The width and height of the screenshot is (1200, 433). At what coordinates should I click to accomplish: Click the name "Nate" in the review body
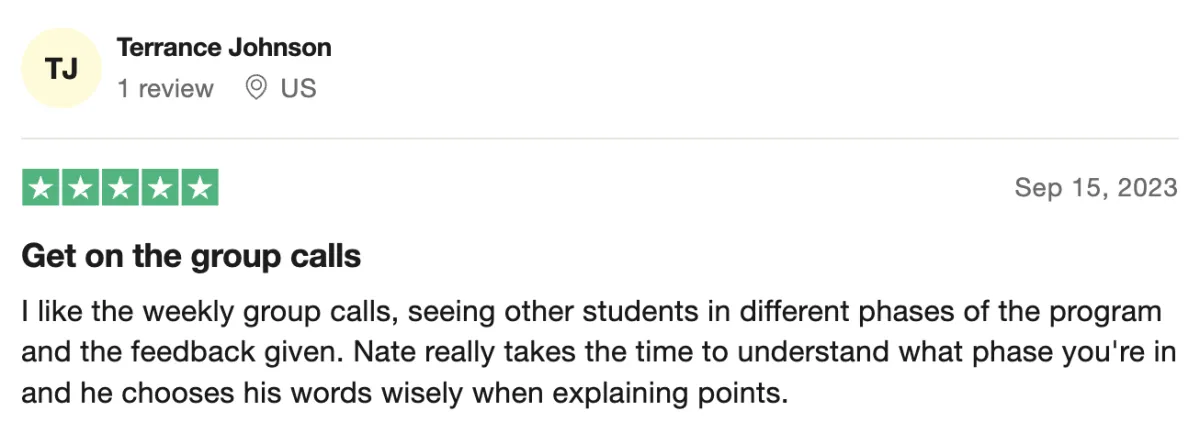point(464,352)
